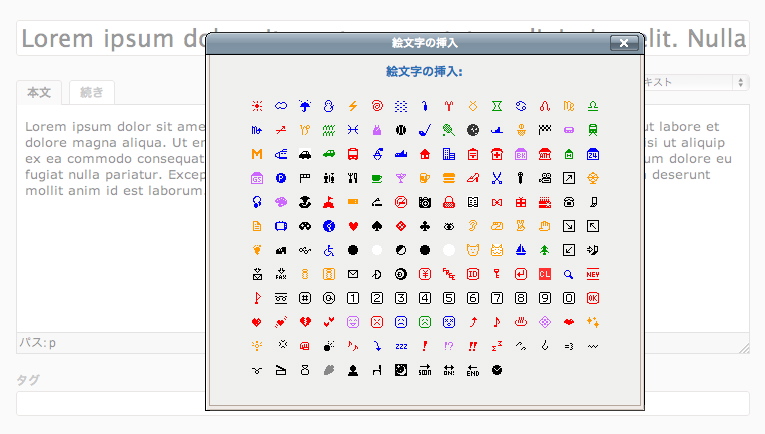
Task: Choose the black spade suit emoji
Action: point(377,226)
